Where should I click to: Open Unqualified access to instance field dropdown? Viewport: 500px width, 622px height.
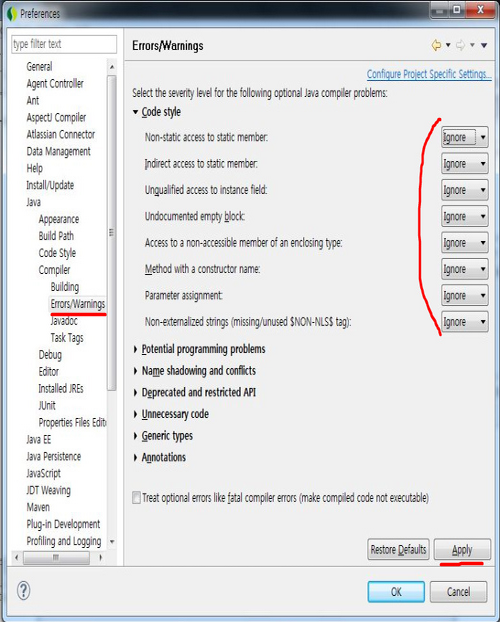click(465, 190)
